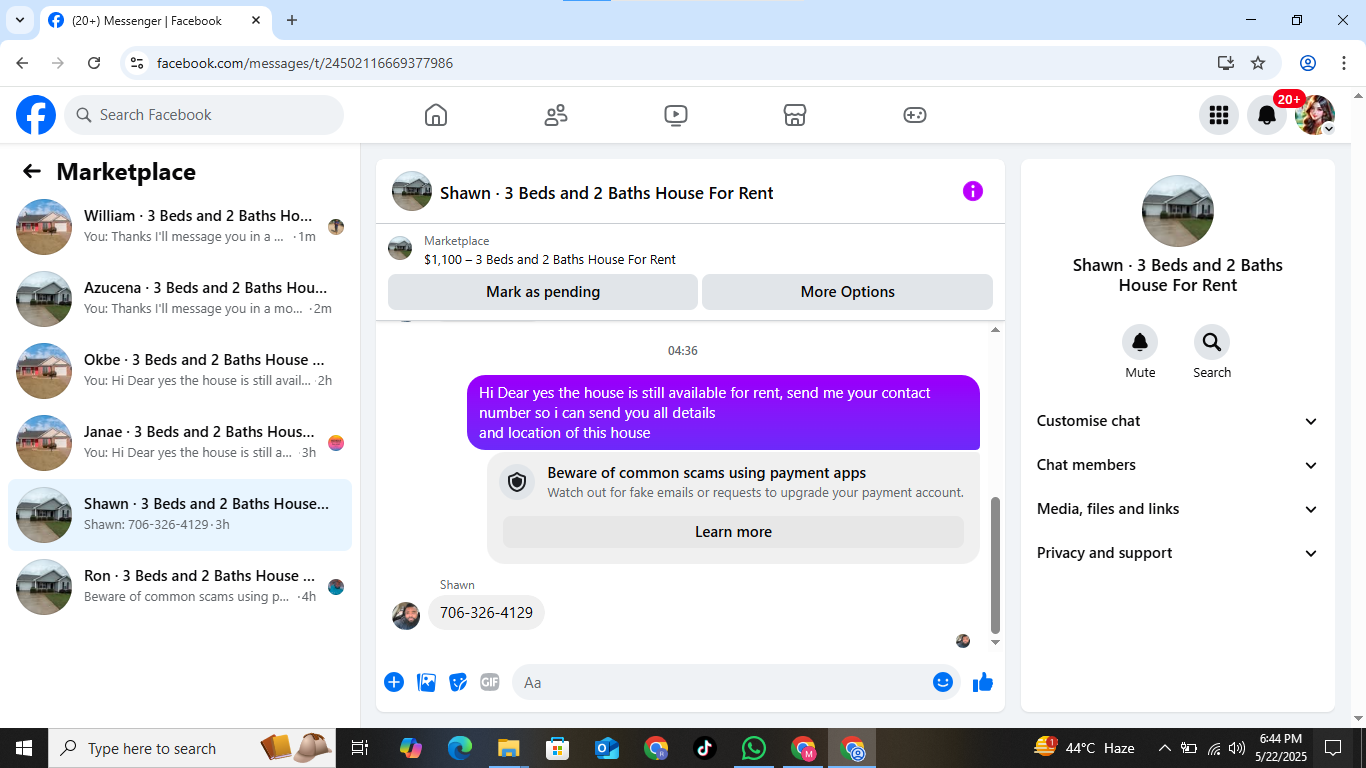Click the message scrollbar thumb

tap(995, 565)
